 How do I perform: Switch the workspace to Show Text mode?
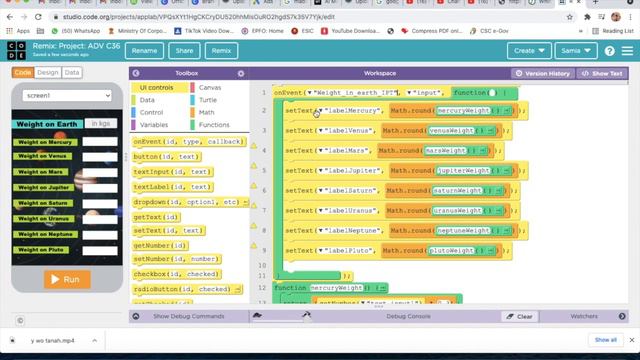(x=602, y=73)
